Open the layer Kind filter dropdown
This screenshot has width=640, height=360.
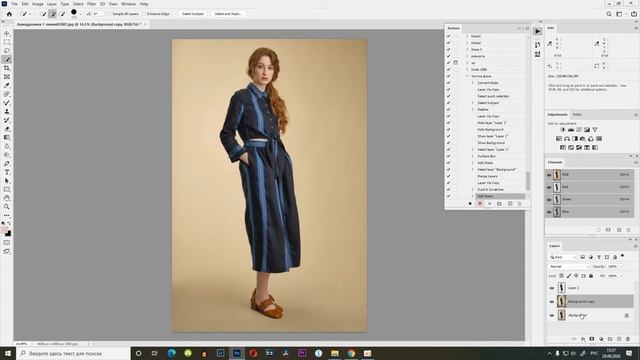click(x=562, y=257)
